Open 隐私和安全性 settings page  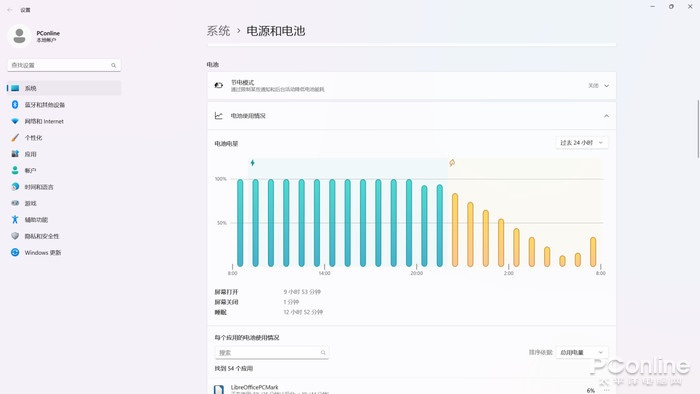64,236
